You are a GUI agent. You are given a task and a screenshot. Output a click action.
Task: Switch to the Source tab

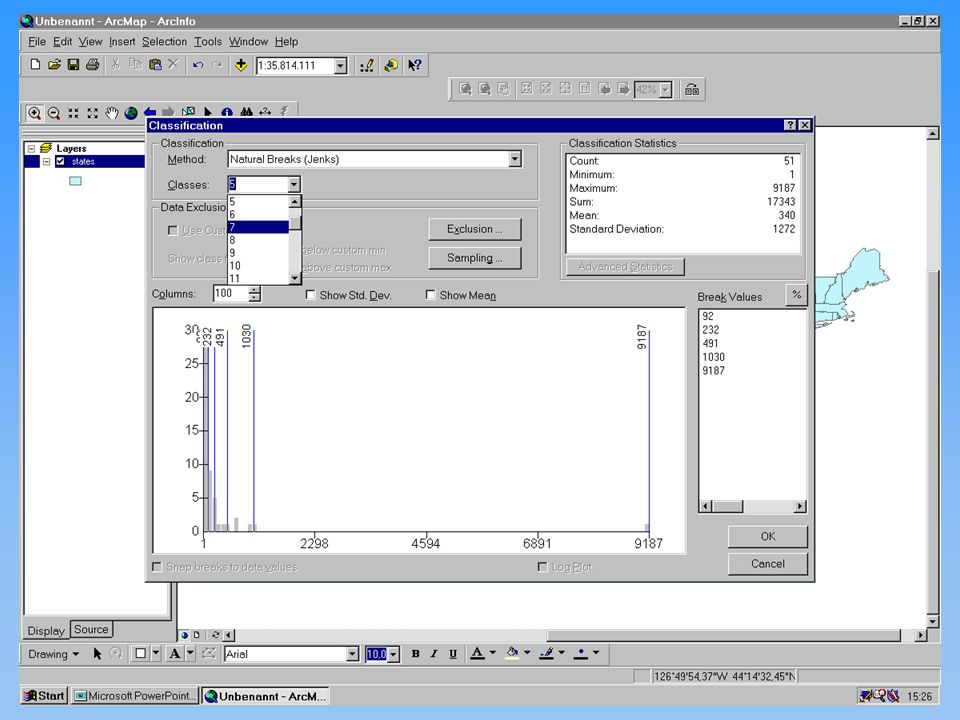91,629
